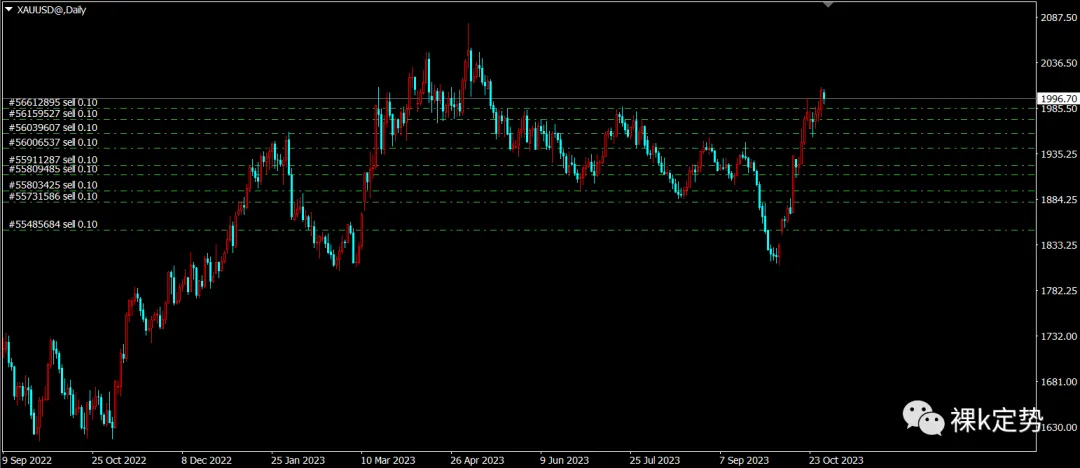Click the 25 Jul 2023 date label
This screenshot has height=468, width=1080.
[655, 460]
